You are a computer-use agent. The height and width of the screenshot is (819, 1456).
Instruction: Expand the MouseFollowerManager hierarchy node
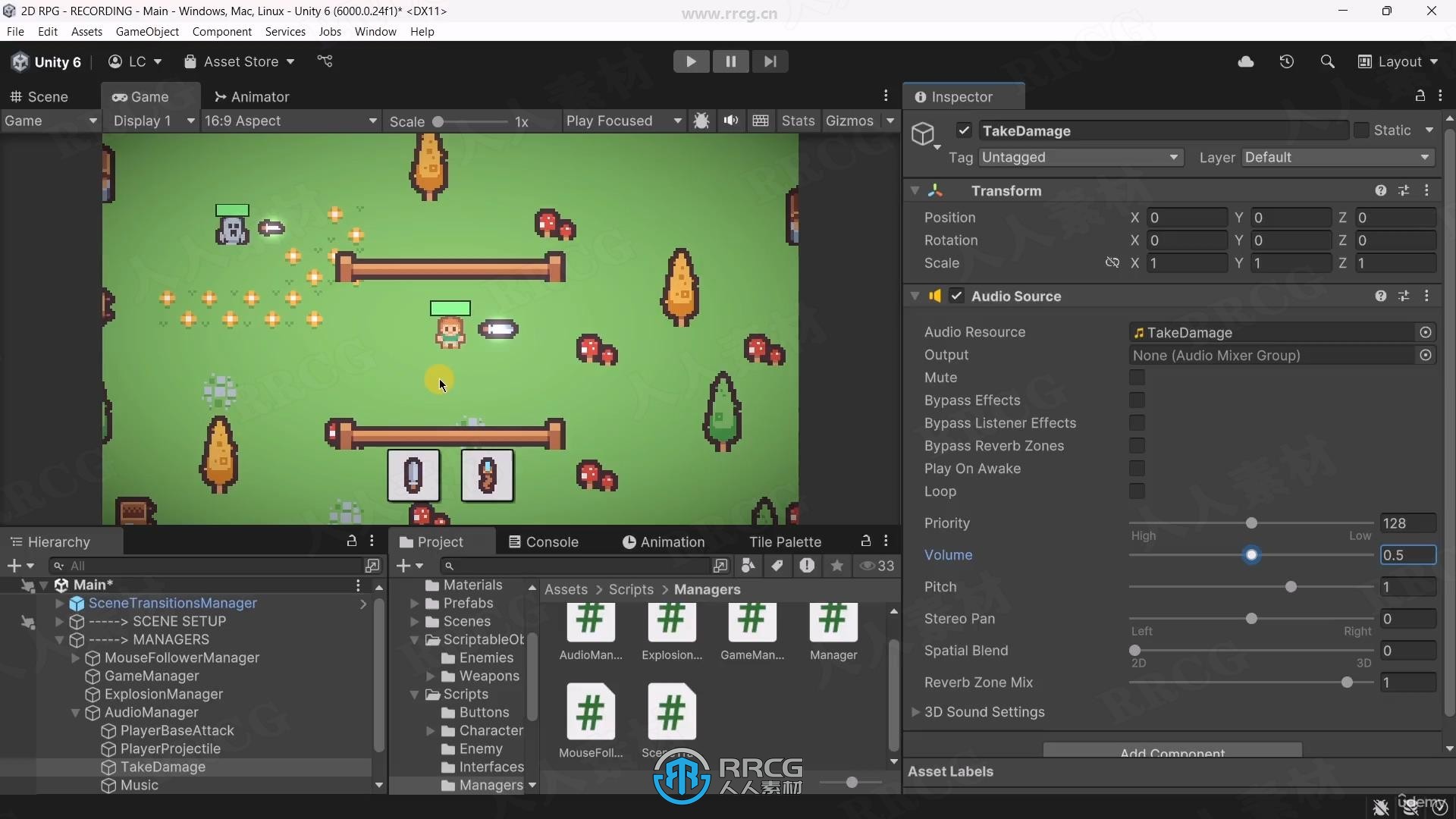(75, 658)
